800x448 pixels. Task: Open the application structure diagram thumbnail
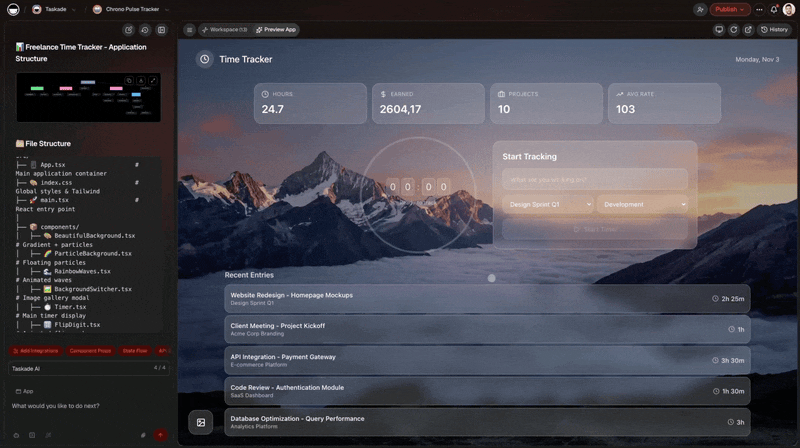click(x=88, y=97)
